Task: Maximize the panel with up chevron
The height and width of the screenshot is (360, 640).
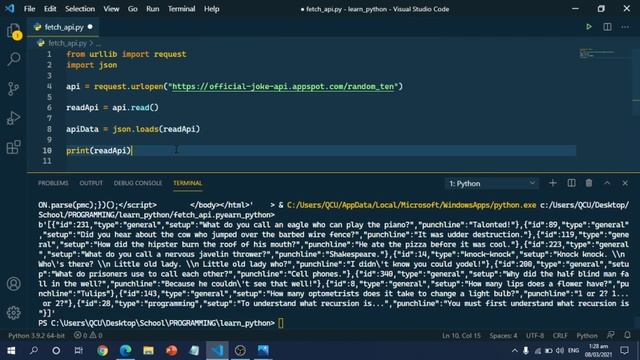Action: tap(607, 183)
